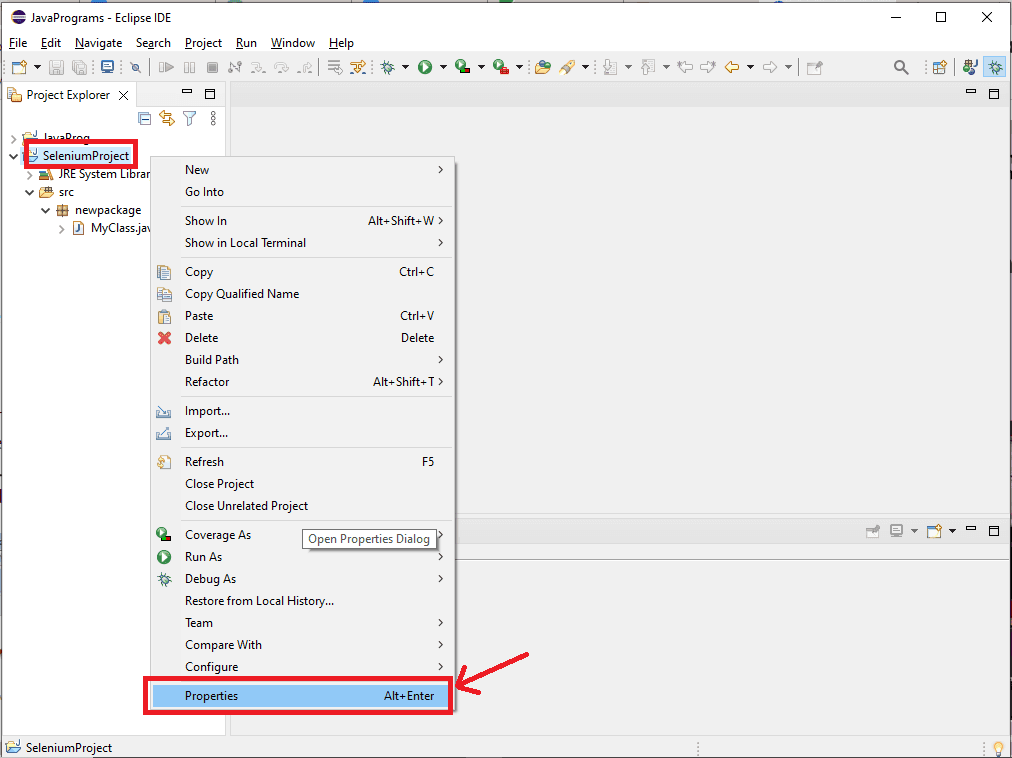Close the Project Explorer tab
1012x758 pixels.
123,95
